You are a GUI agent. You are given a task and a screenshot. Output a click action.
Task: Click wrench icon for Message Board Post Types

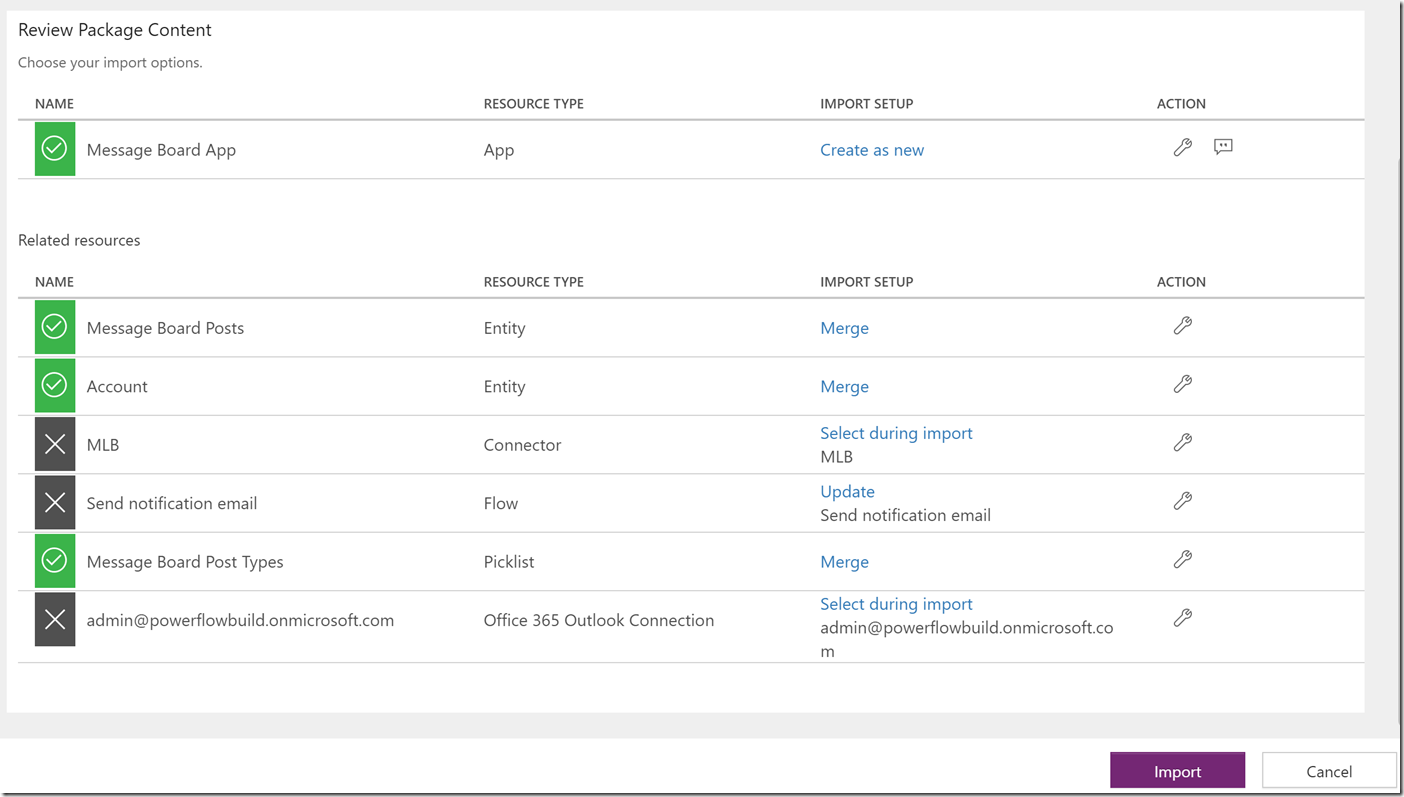point(1182,560)
